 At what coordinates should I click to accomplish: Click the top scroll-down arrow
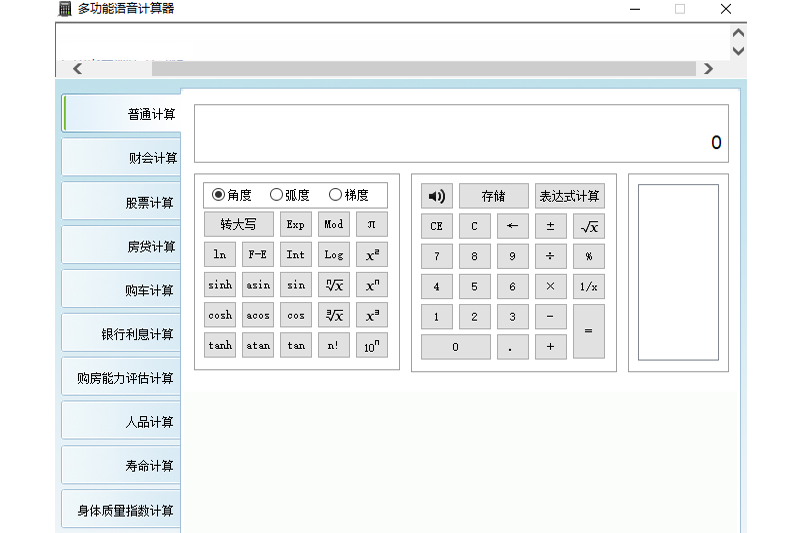click(x=738, y=51)
